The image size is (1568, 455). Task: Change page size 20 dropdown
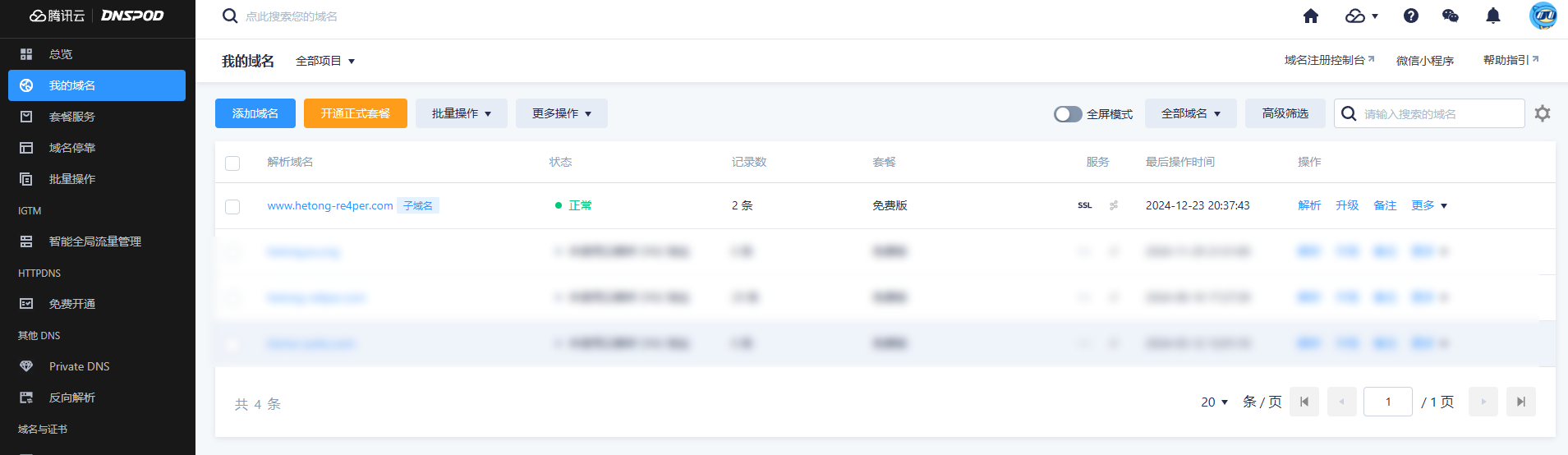1214,402
